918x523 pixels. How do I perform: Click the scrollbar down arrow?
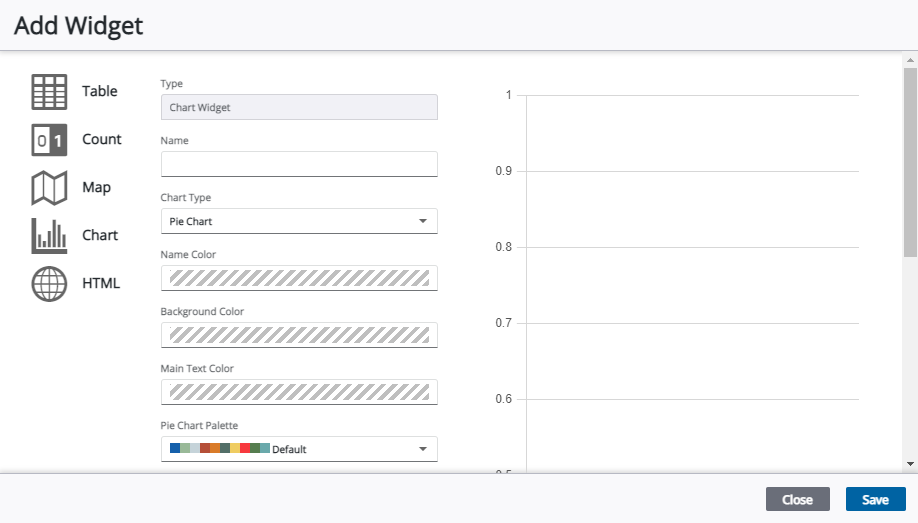click(x=909, y=464)
